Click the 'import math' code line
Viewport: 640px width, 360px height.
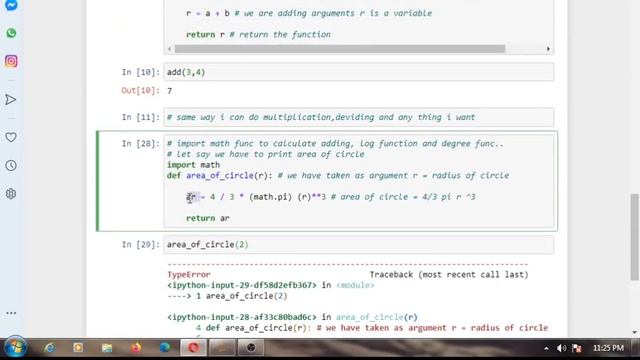pyautogui.click(x=193, y=165)
